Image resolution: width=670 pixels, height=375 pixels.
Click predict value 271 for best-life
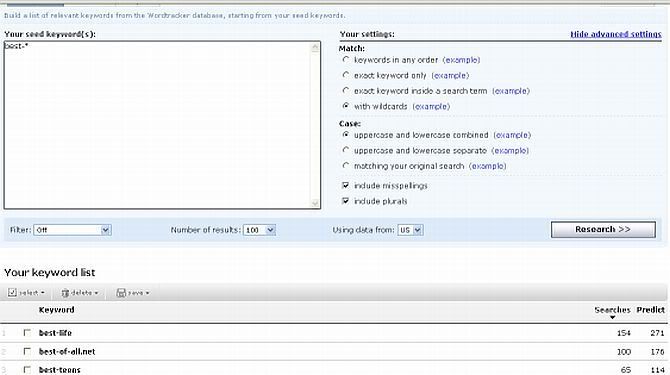(x=657, y=333)
